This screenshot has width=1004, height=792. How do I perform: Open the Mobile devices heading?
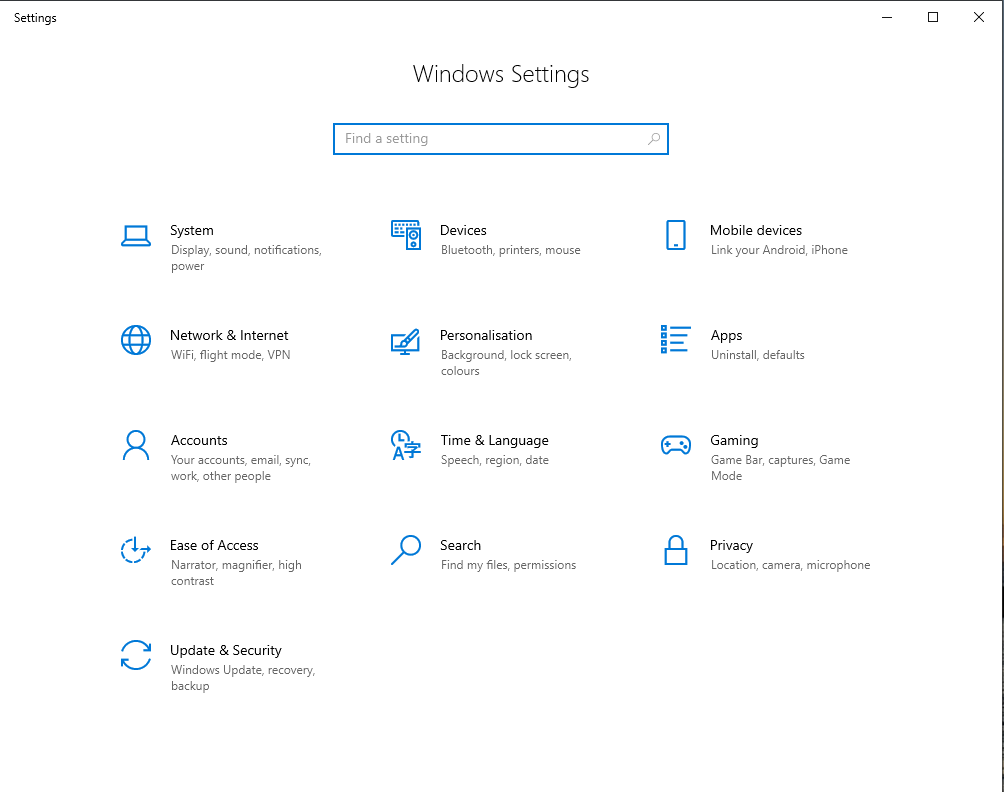pyautogui.click(x=756, y=230)
